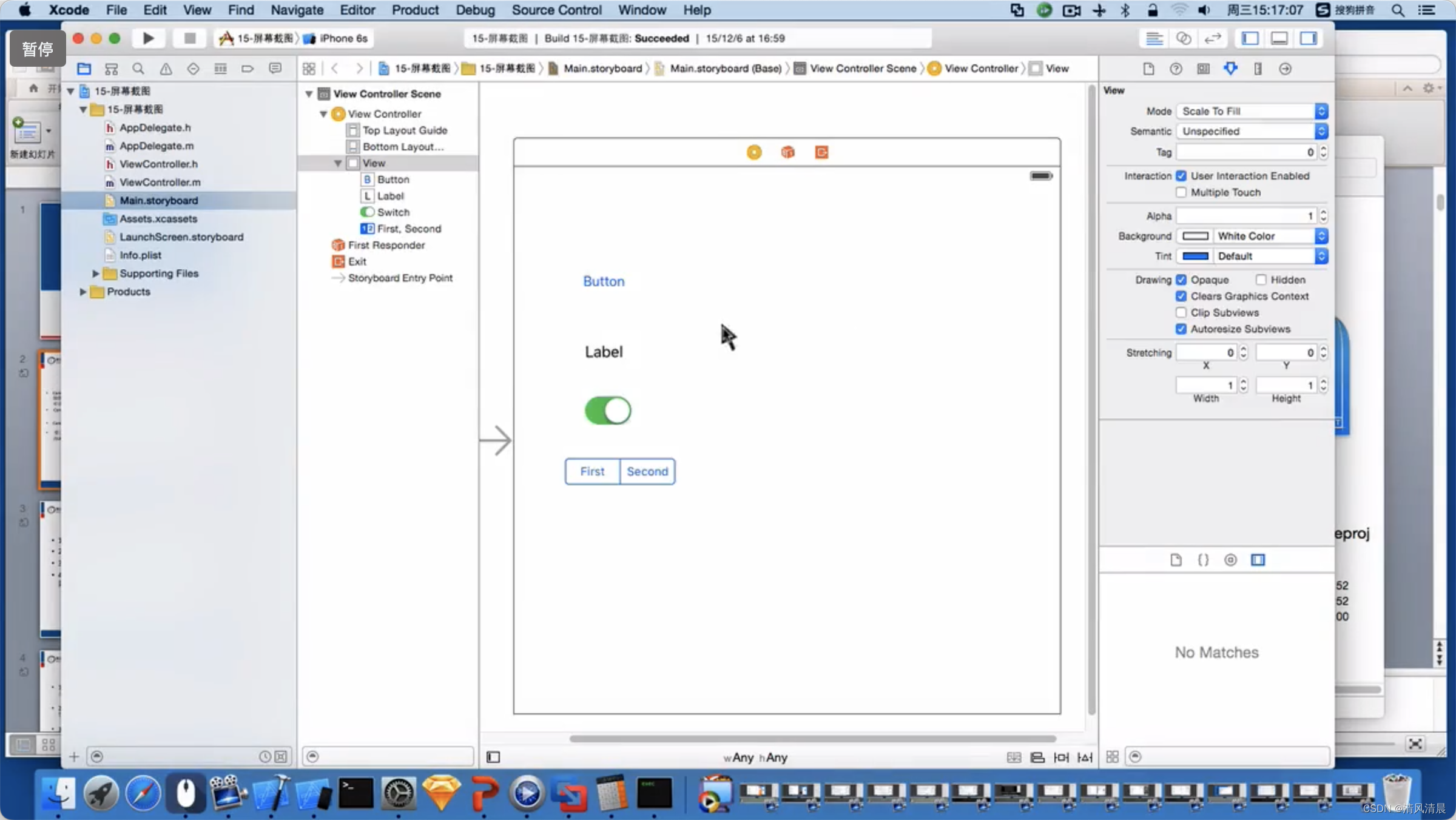Click the Stop button in toolbar

tap(189, 38)
